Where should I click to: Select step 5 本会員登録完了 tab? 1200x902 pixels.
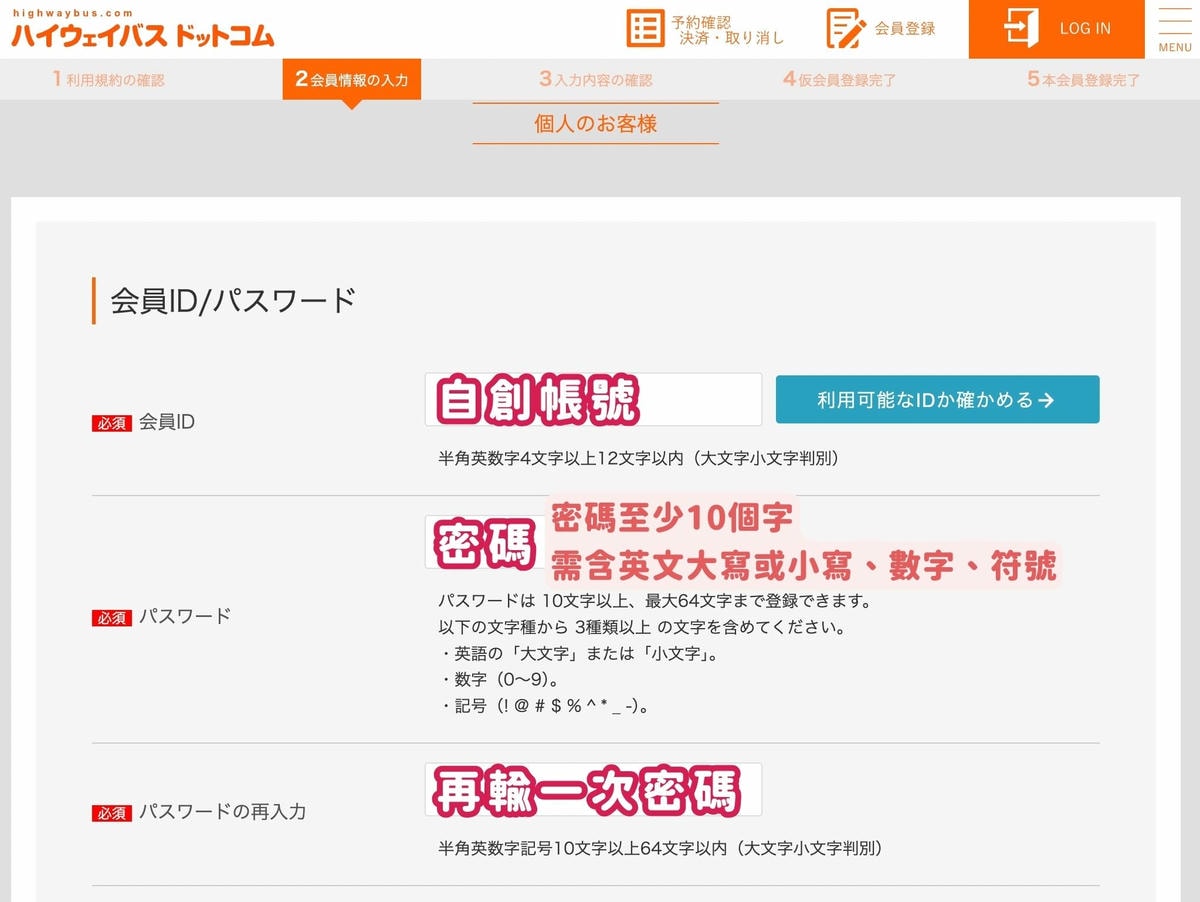pyautogui.click(x=1083, y=80)
